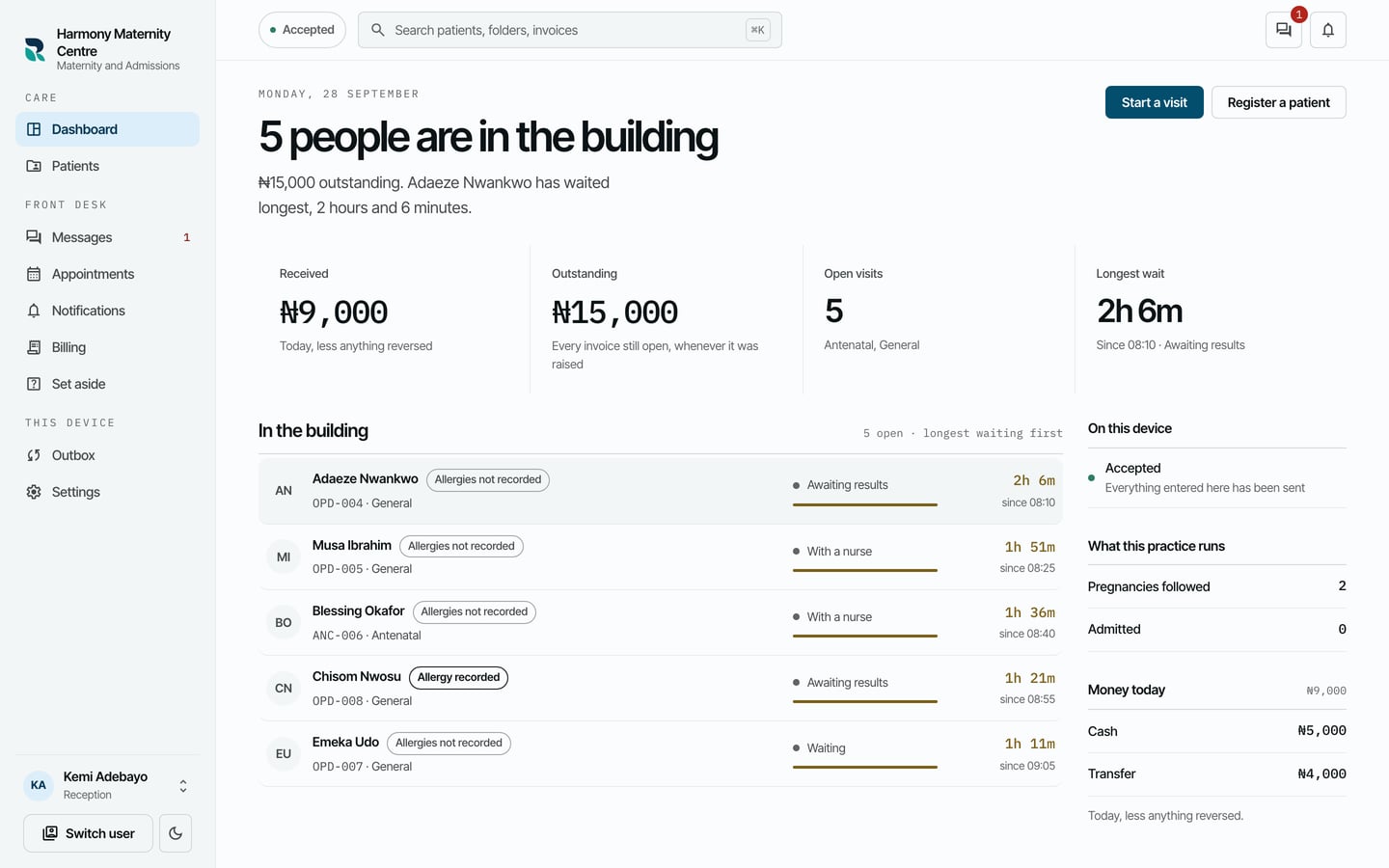1389x868 pixels.
Task: Open the Pregnancies followed row
Action: pyautogui.click(x=1217, y=586)
